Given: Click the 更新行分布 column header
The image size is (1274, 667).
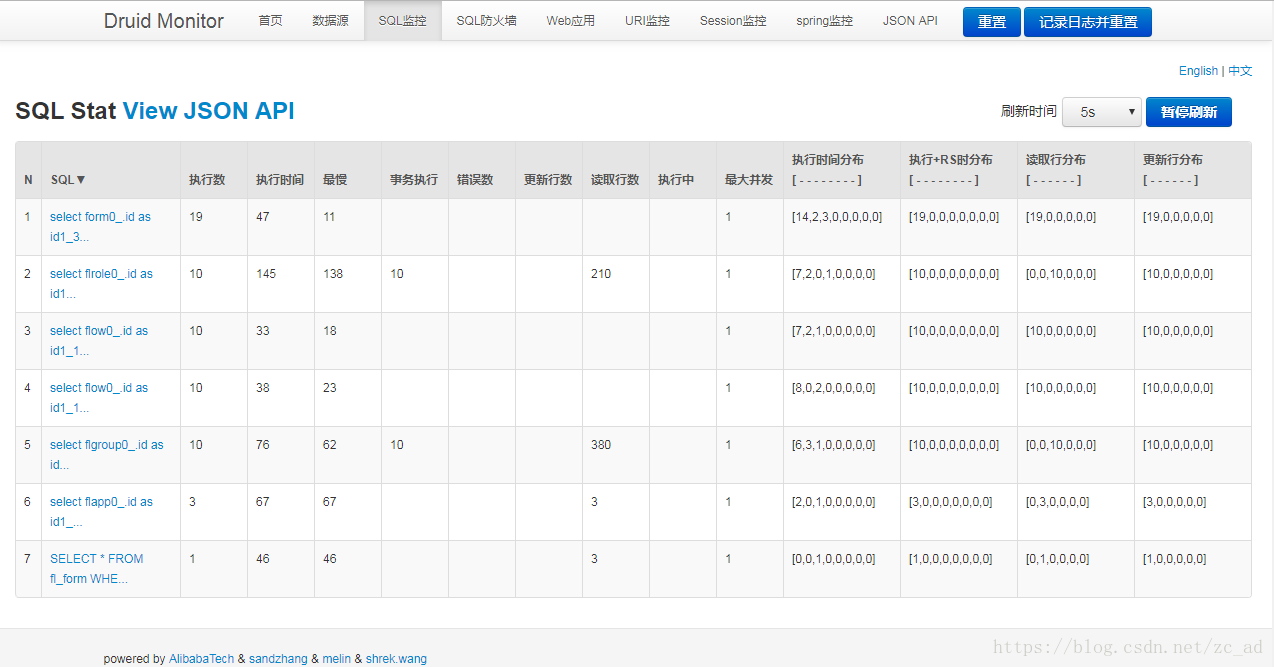Looking at the screenshot, I should [x=1173, y=160].
